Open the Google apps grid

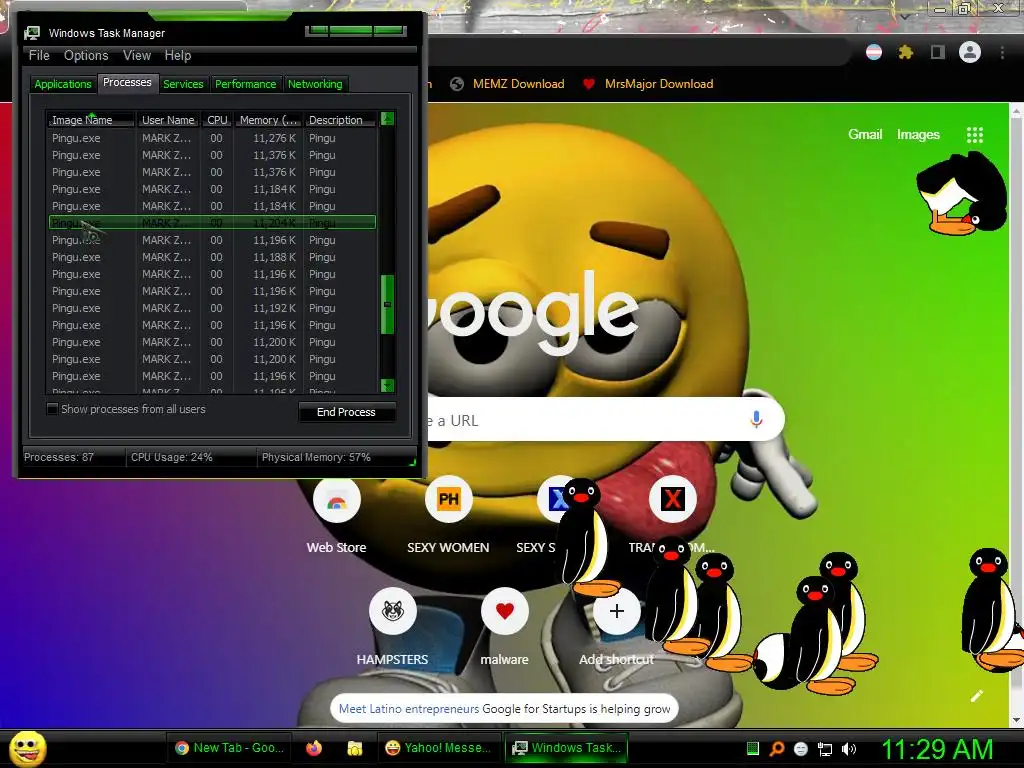(974, 135)
